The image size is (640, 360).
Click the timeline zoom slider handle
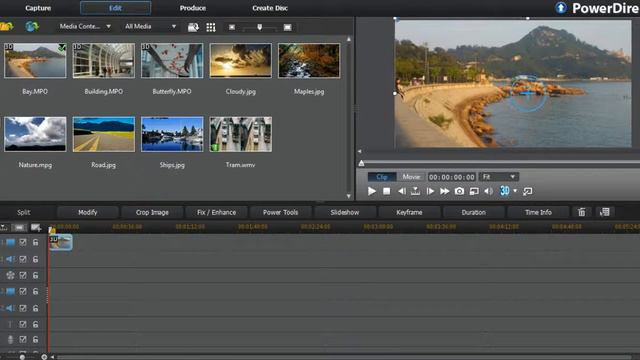tap(22, 357)
